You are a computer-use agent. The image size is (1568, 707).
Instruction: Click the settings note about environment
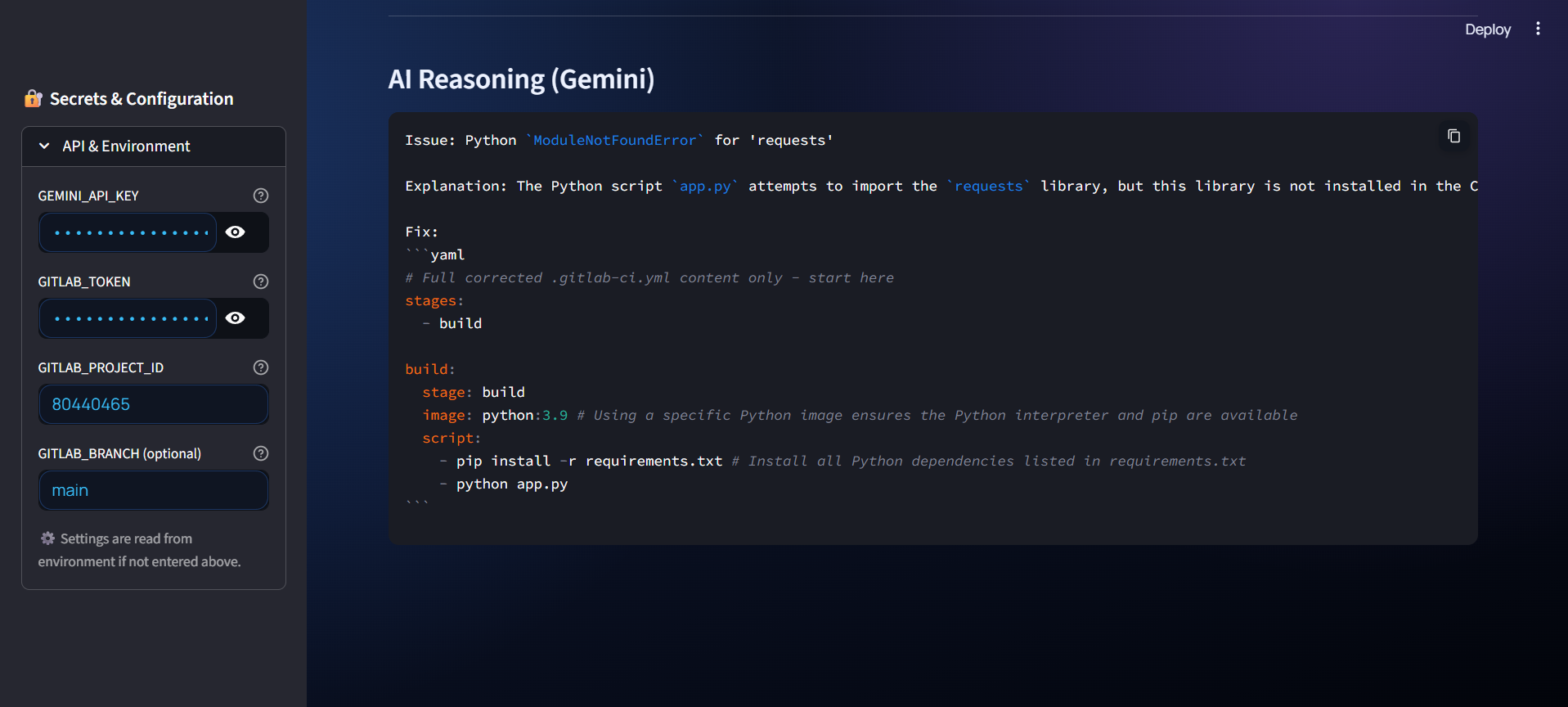(x=140, y=550)
